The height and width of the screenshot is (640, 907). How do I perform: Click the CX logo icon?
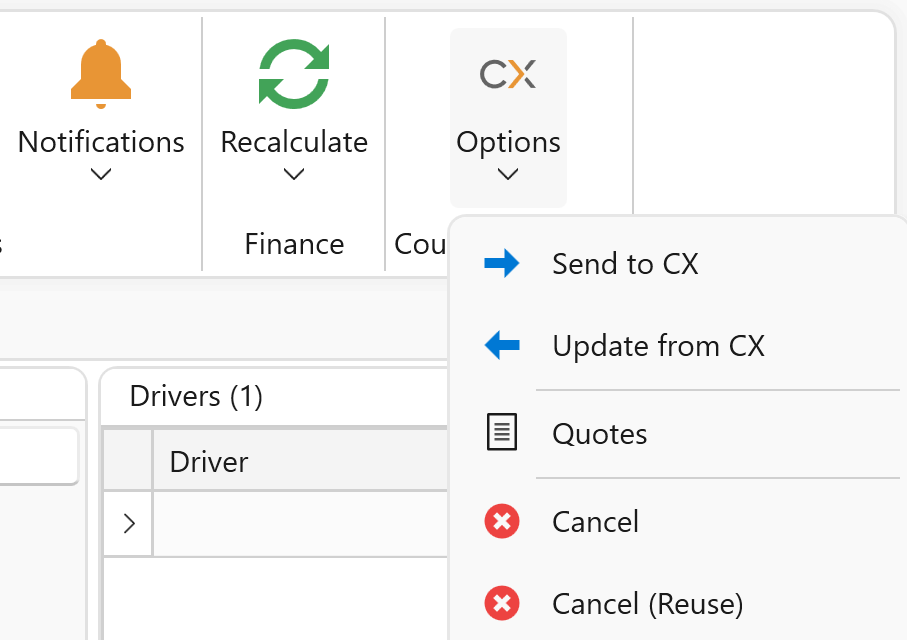coord(508,74)
